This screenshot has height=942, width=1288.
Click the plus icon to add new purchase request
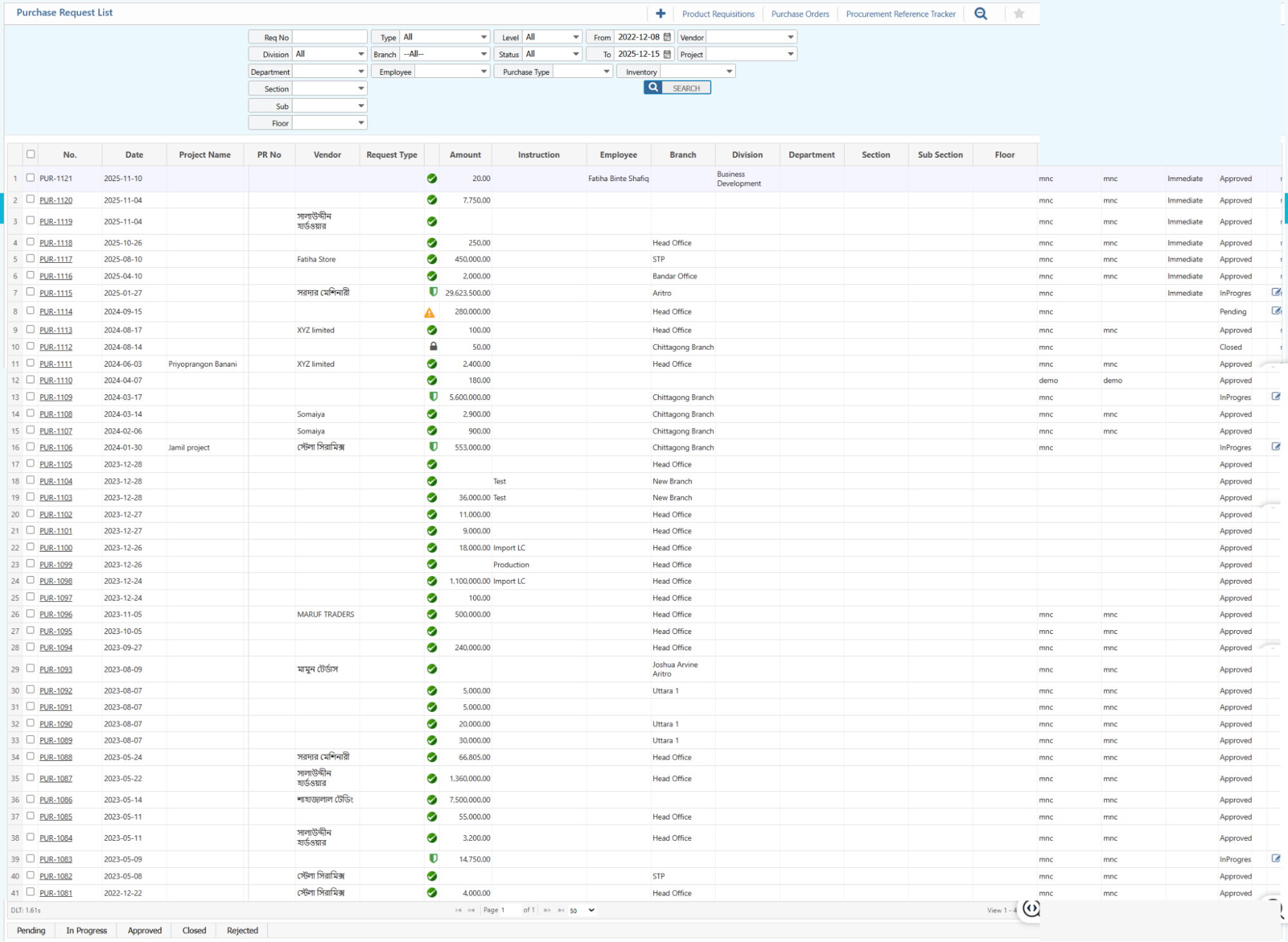pyautogui.click(x=660, y=13)
